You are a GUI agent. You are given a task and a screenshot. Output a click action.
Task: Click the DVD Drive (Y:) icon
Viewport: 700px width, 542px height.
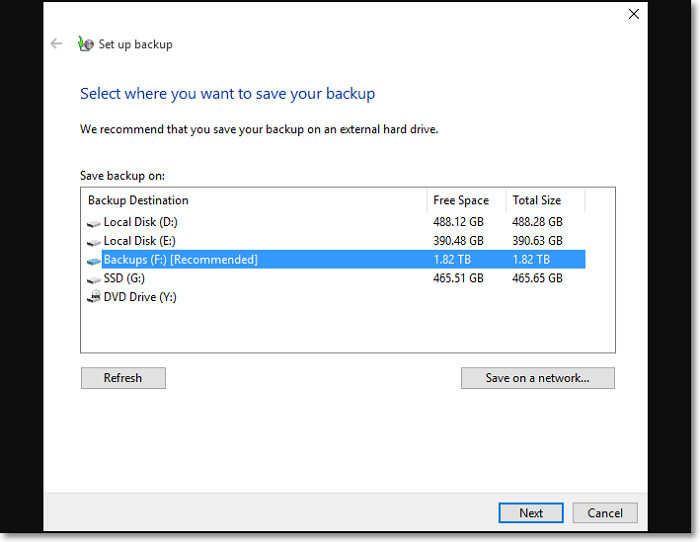click(x=93, y=297)
